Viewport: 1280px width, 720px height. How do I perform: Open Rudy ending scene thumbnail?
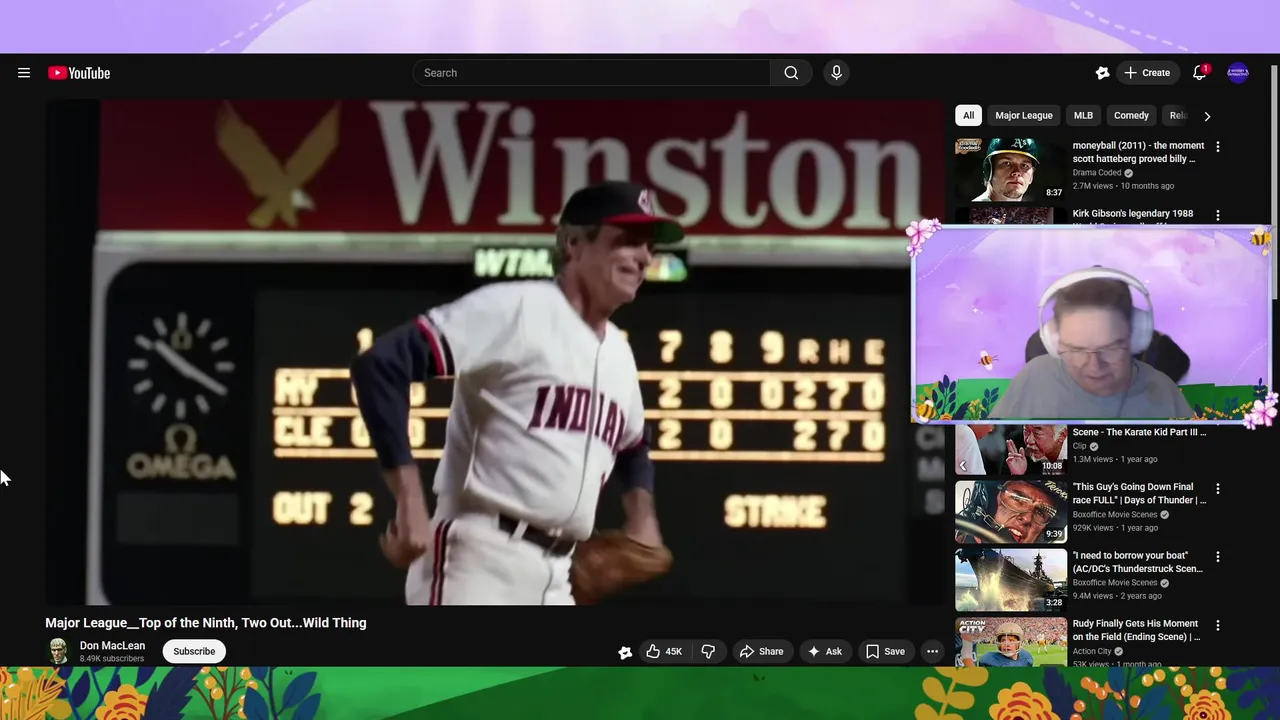tap(1011, 641)
